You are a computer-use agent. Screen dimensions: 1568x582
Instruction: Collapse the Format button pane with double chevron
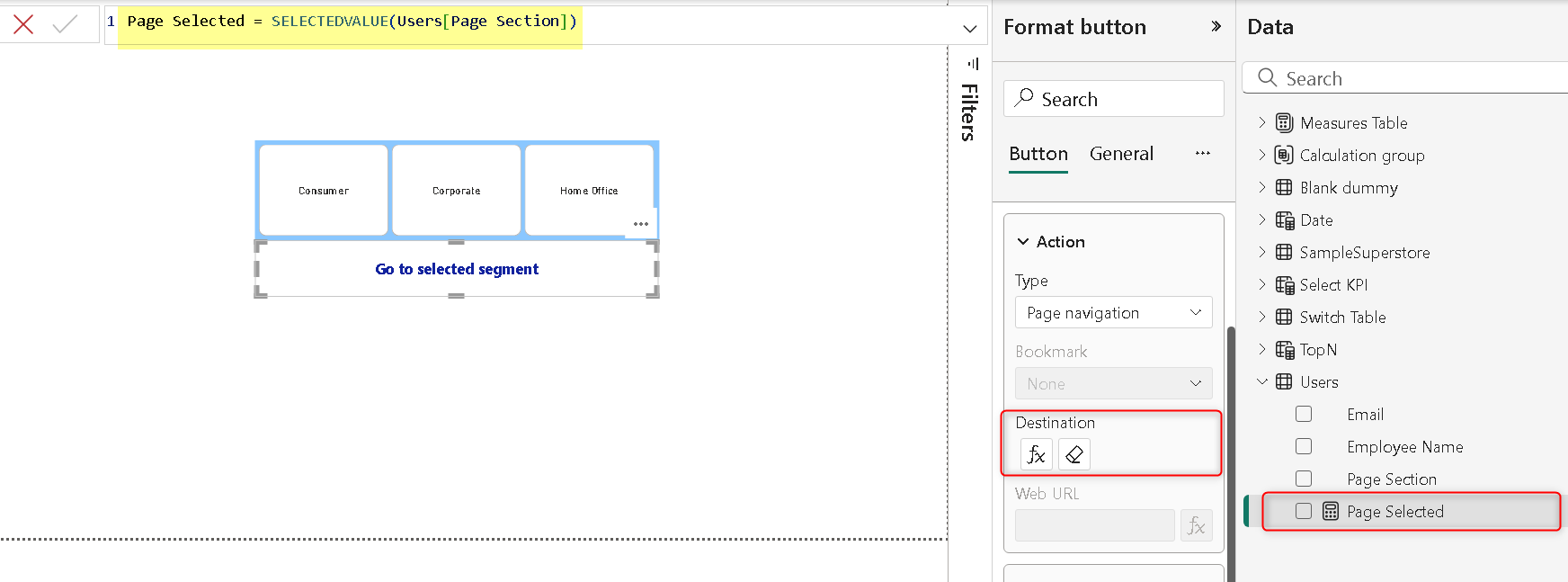coord(1216,27)
